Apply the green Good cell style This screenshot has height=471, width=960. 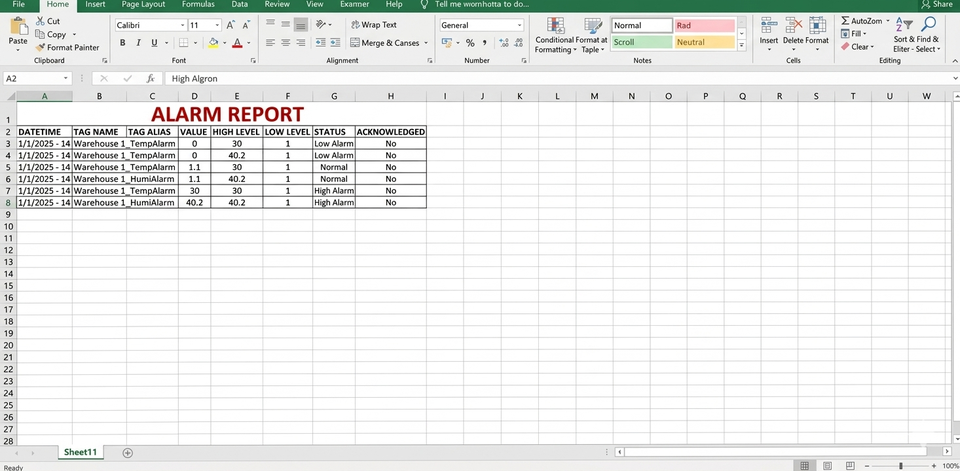tap(642, 42)
